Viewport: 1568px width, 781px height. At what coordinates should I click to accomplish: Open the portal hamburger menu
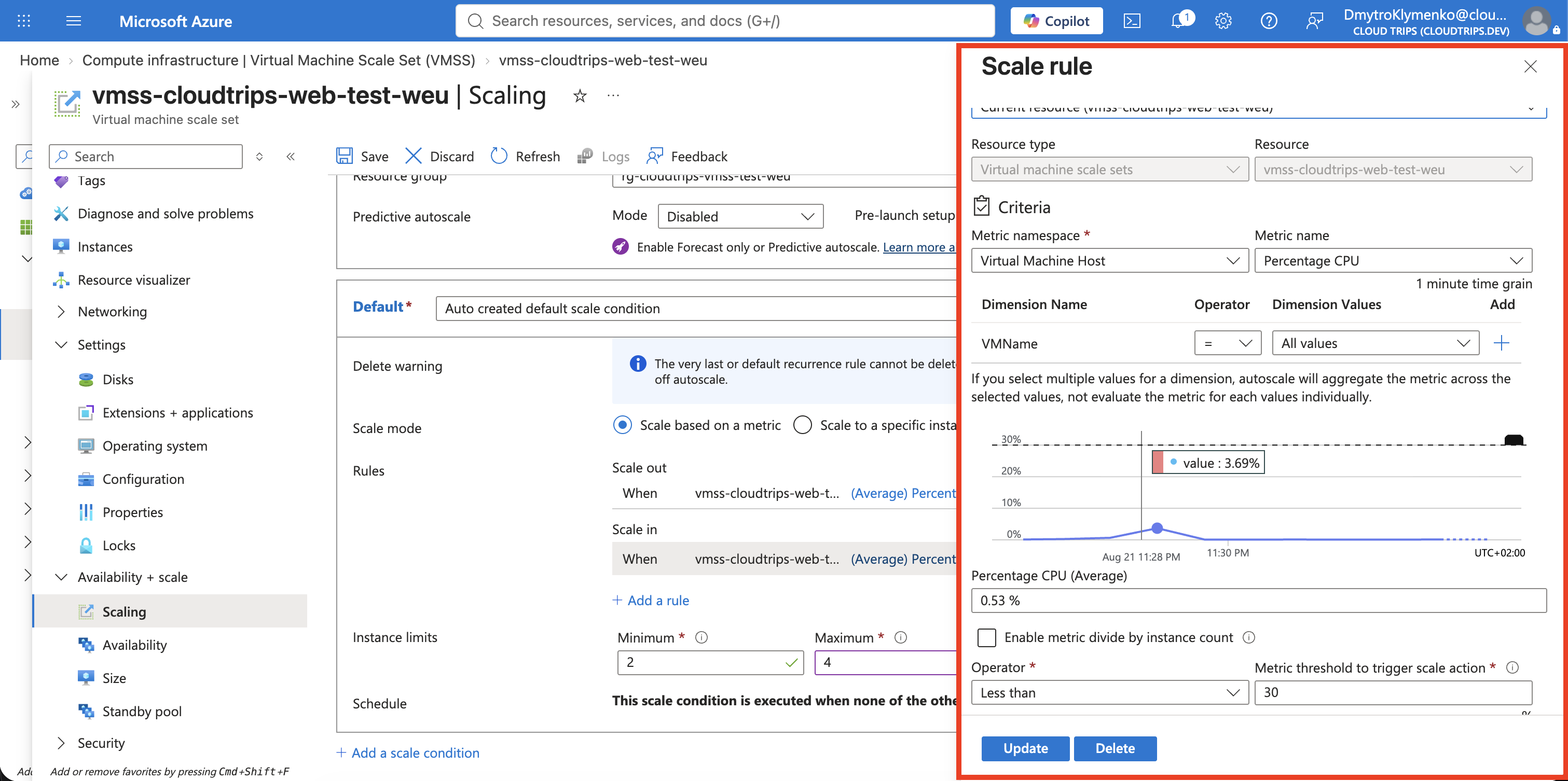pos(74,21)
